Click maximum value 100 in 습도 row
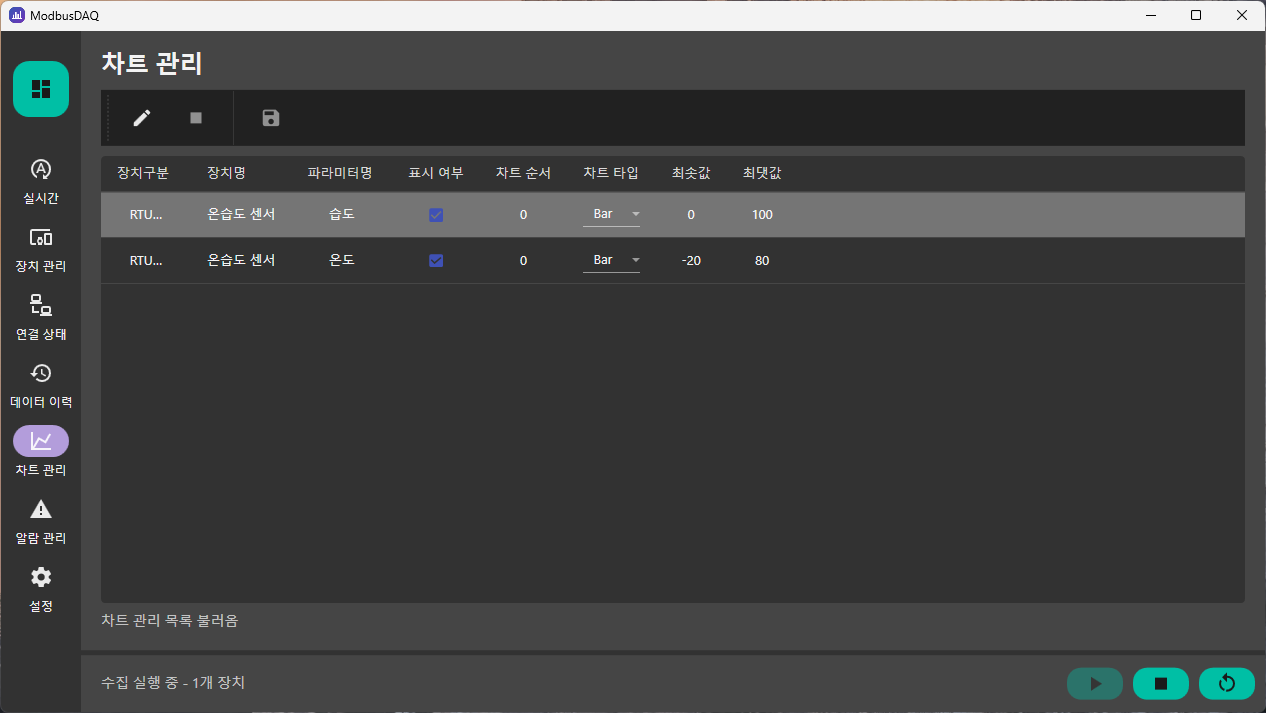This screenshot has width=1266, height=713. coord(762,215)
